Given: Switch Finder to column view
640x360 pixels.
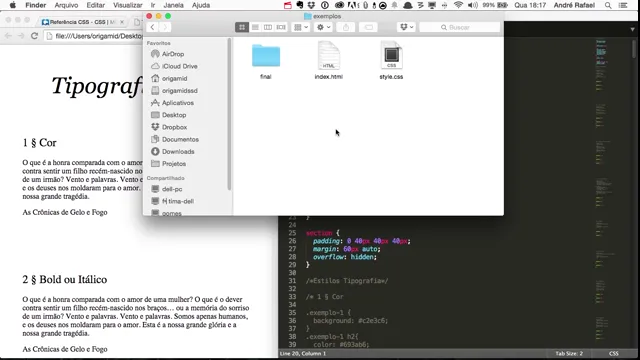Looking at the screenshot, I should pyautogui.click(x=268, y=27).
